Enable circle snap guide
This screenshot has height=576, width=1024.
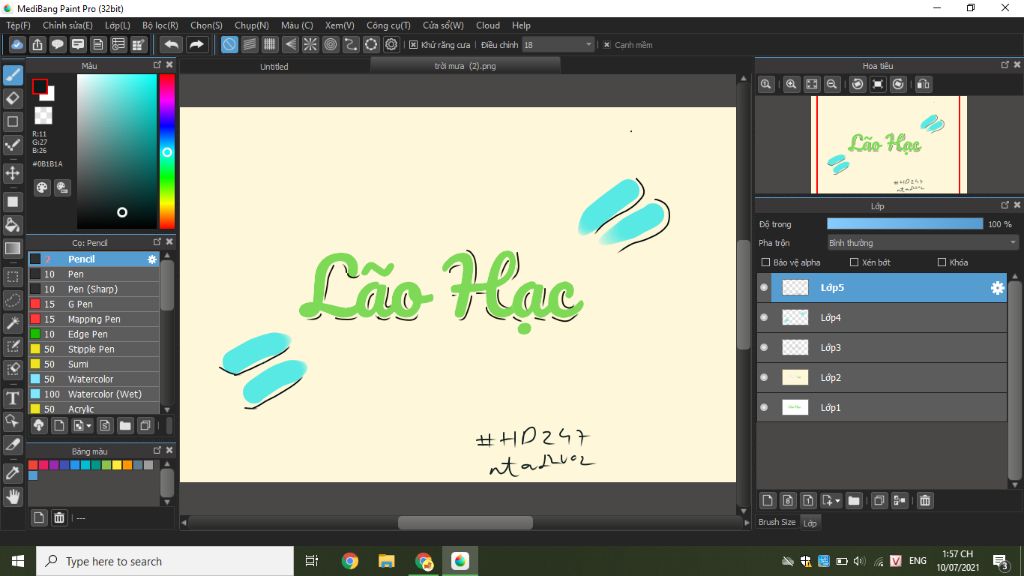(330, 44)
